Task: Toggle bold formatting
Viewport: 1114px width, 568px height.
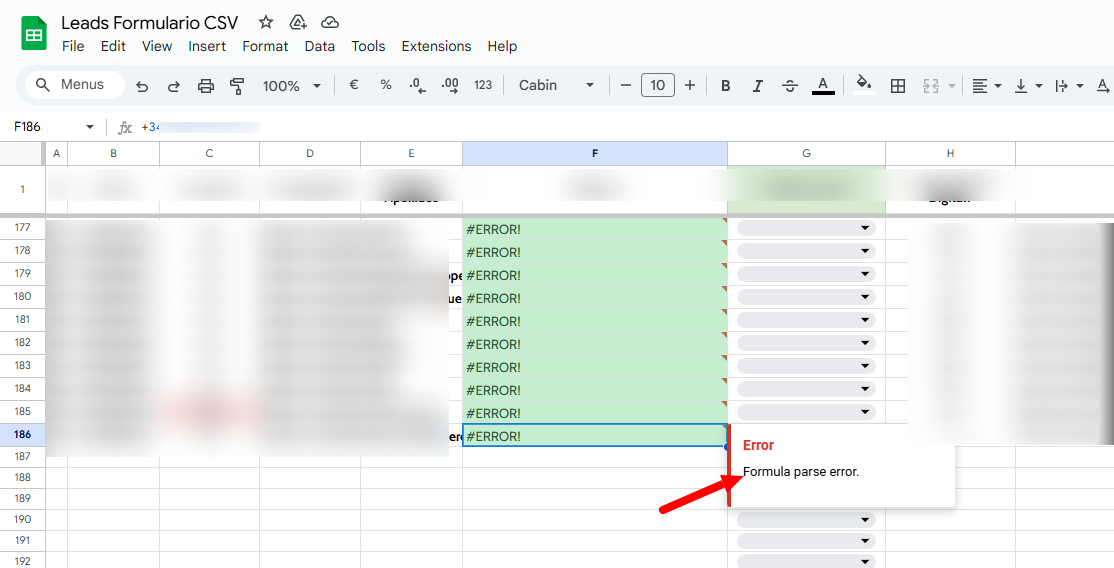Action: 725,86
